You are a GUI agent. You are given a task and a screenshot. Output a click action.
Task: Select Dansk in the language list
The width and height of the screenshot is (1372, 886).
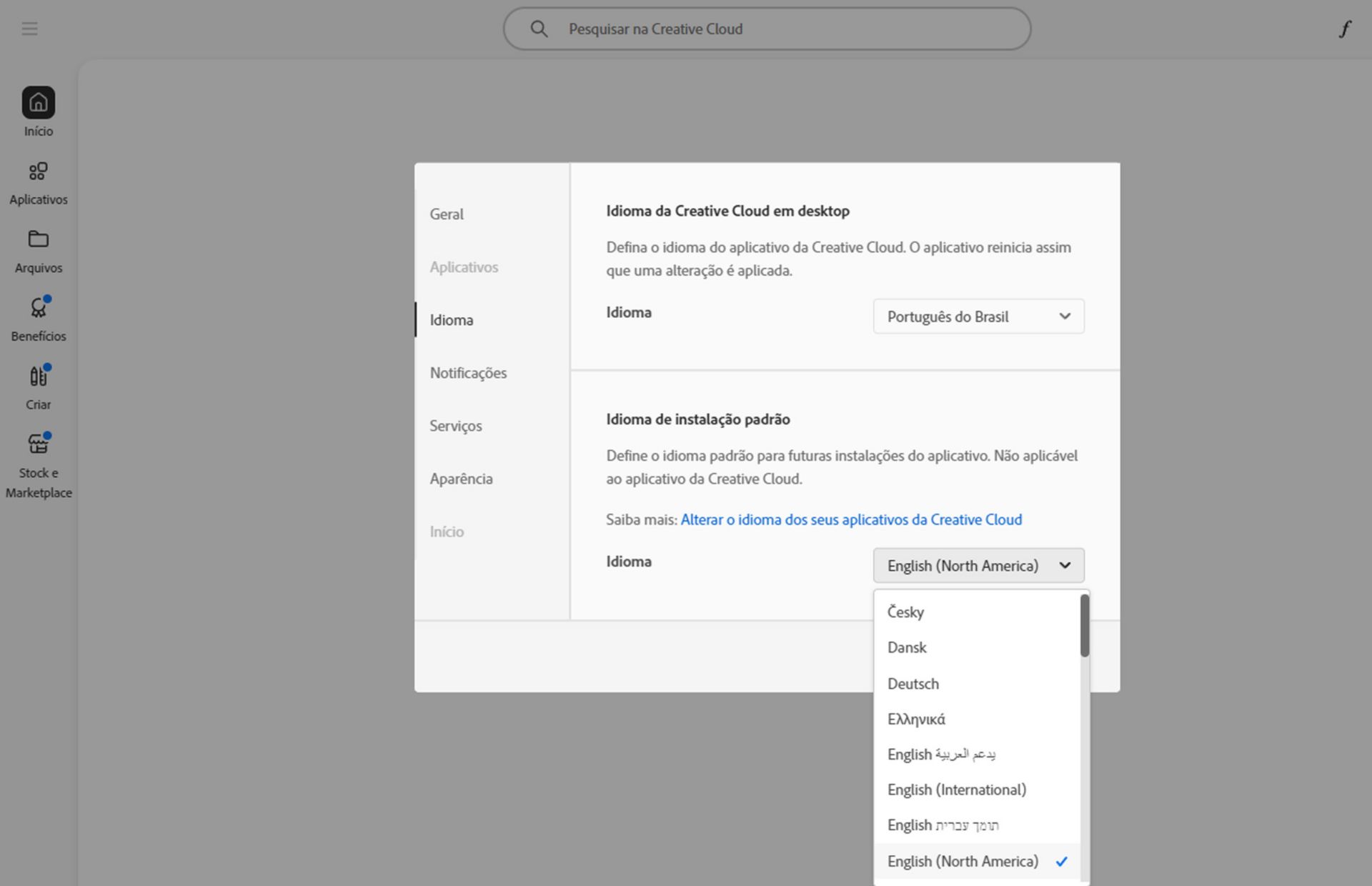(x=907, y=647)
